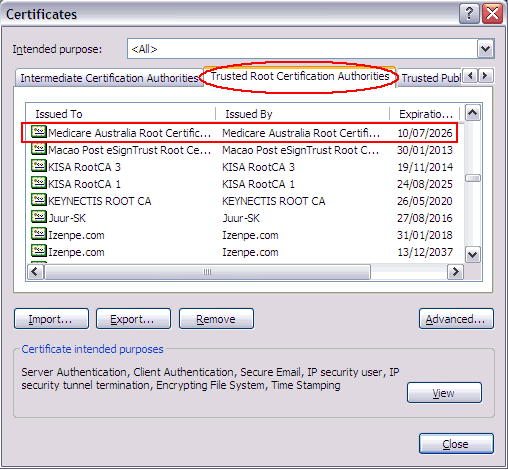508x470 pixels.
Task: Click the Remove button
Action: point(216,319)
